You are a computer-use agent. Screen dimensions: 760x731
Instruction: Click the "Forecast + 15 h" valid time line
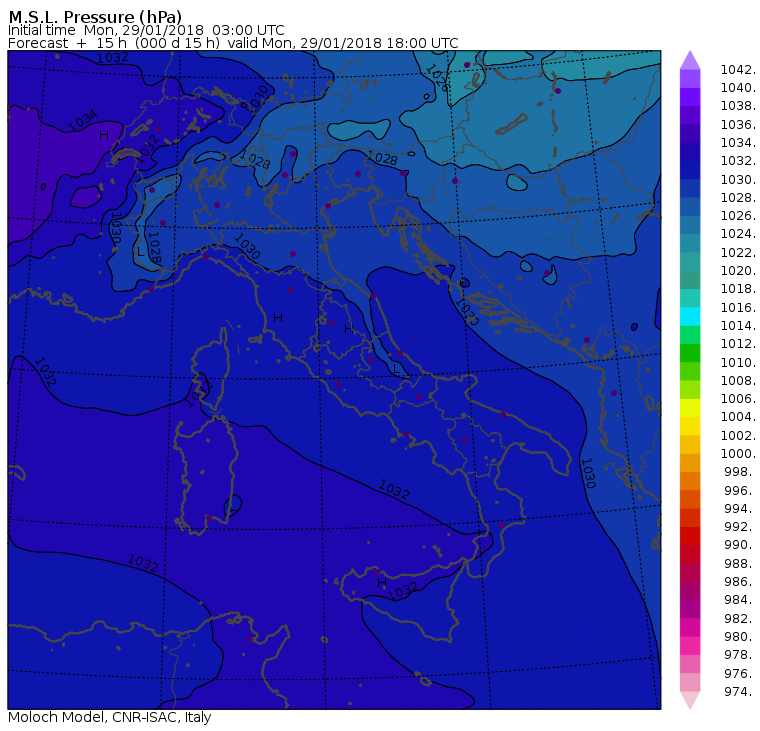(x=233, y=44)
